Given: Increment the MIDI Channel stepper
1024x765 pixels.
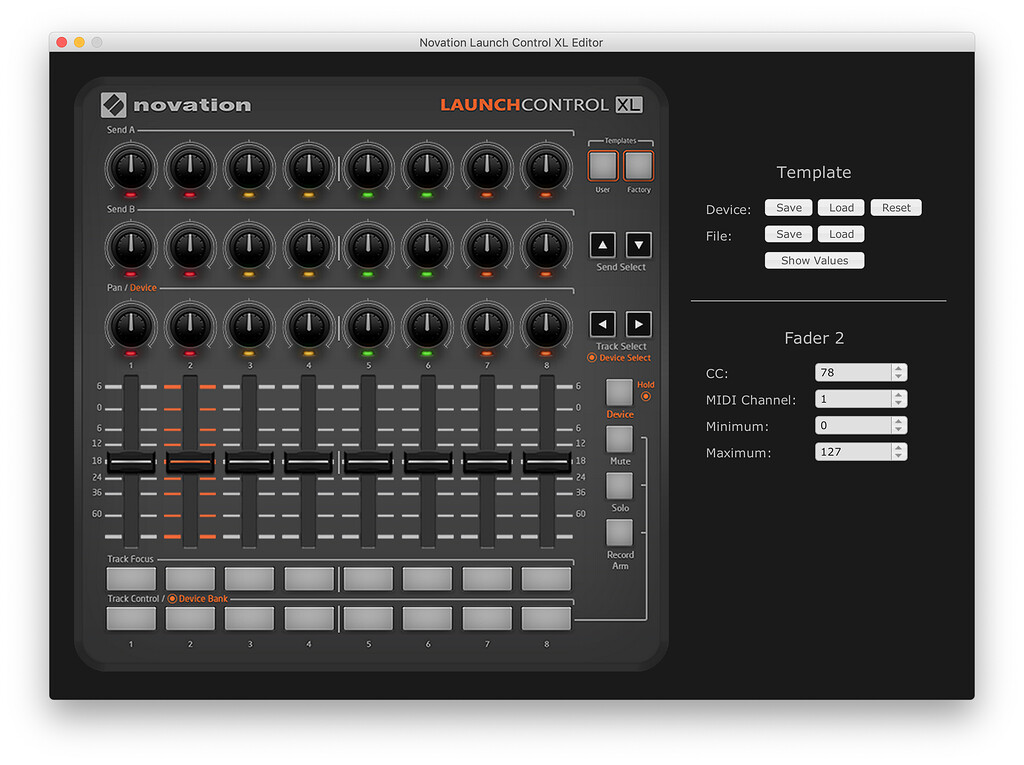Looking at the screenshot, I should pyautogui.click(x=899, y=395).
